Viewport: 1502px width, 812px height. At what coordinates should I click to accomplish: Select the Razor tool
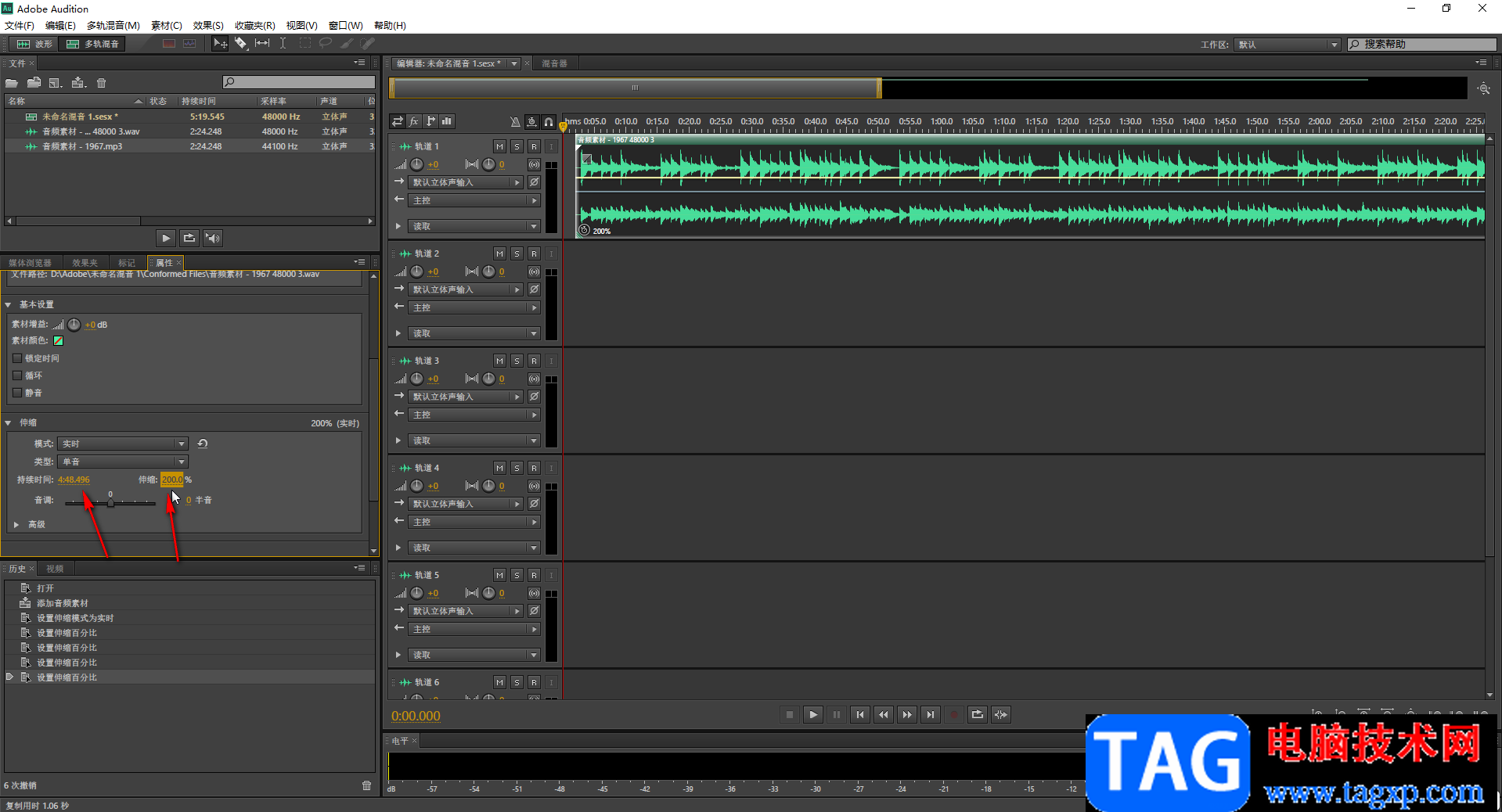point(241,44)
